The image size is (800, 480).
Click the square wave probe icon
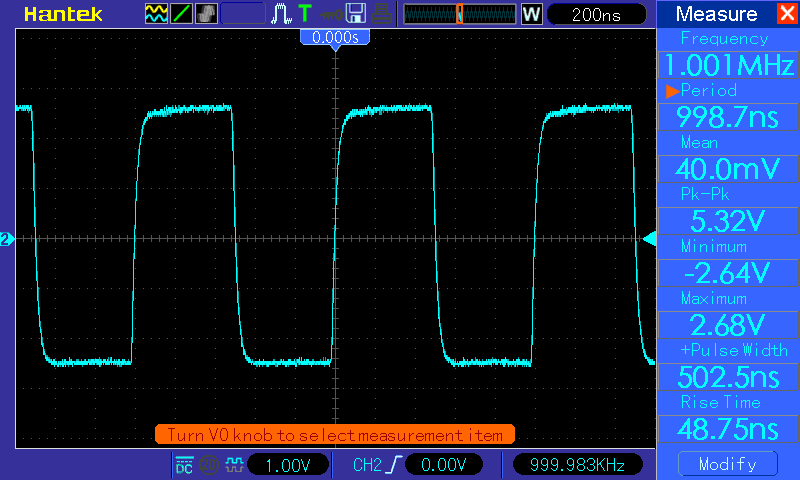[x=234, y=464]
